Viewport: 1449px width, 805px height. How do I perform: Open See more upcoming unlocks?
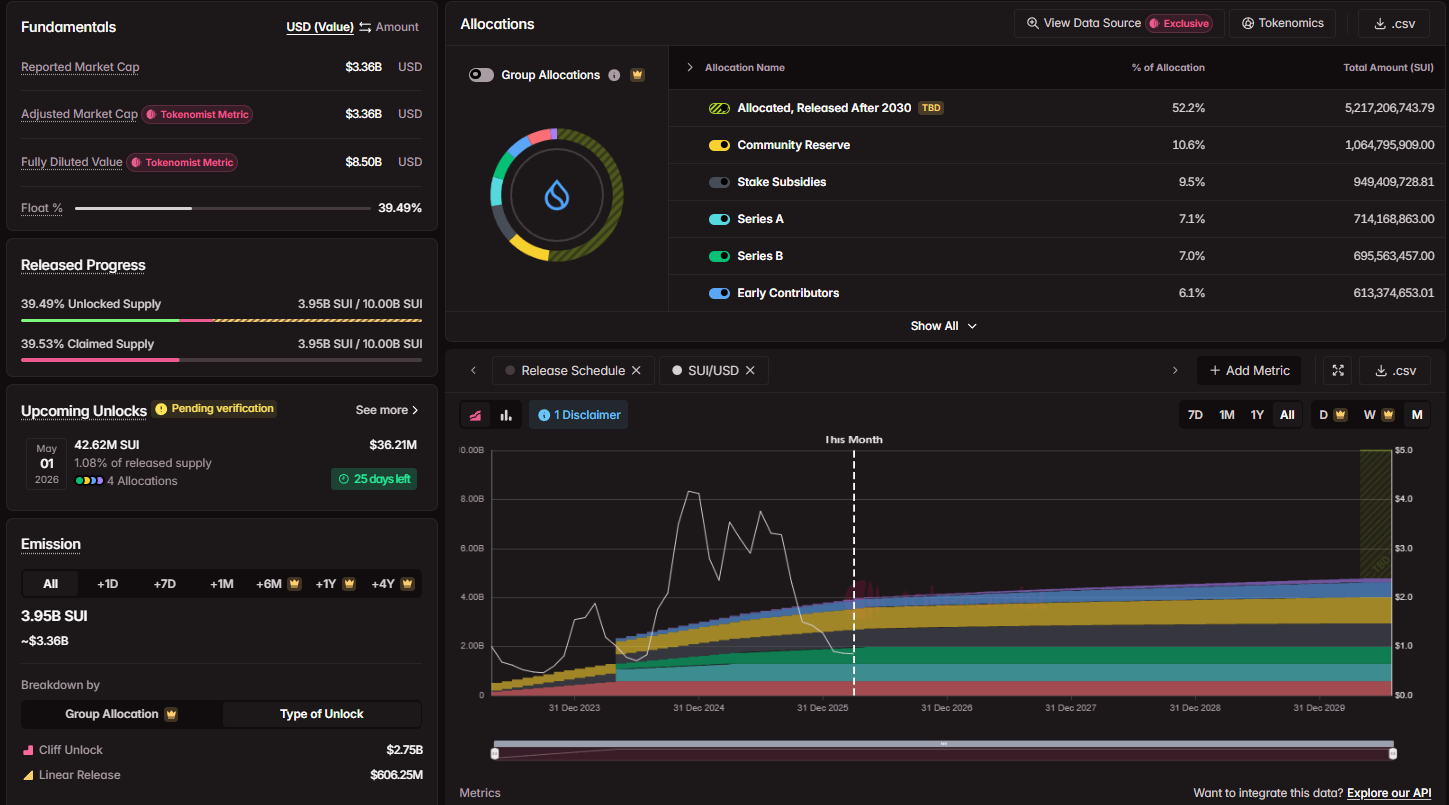pyautogui.click(x=387, y=410)
